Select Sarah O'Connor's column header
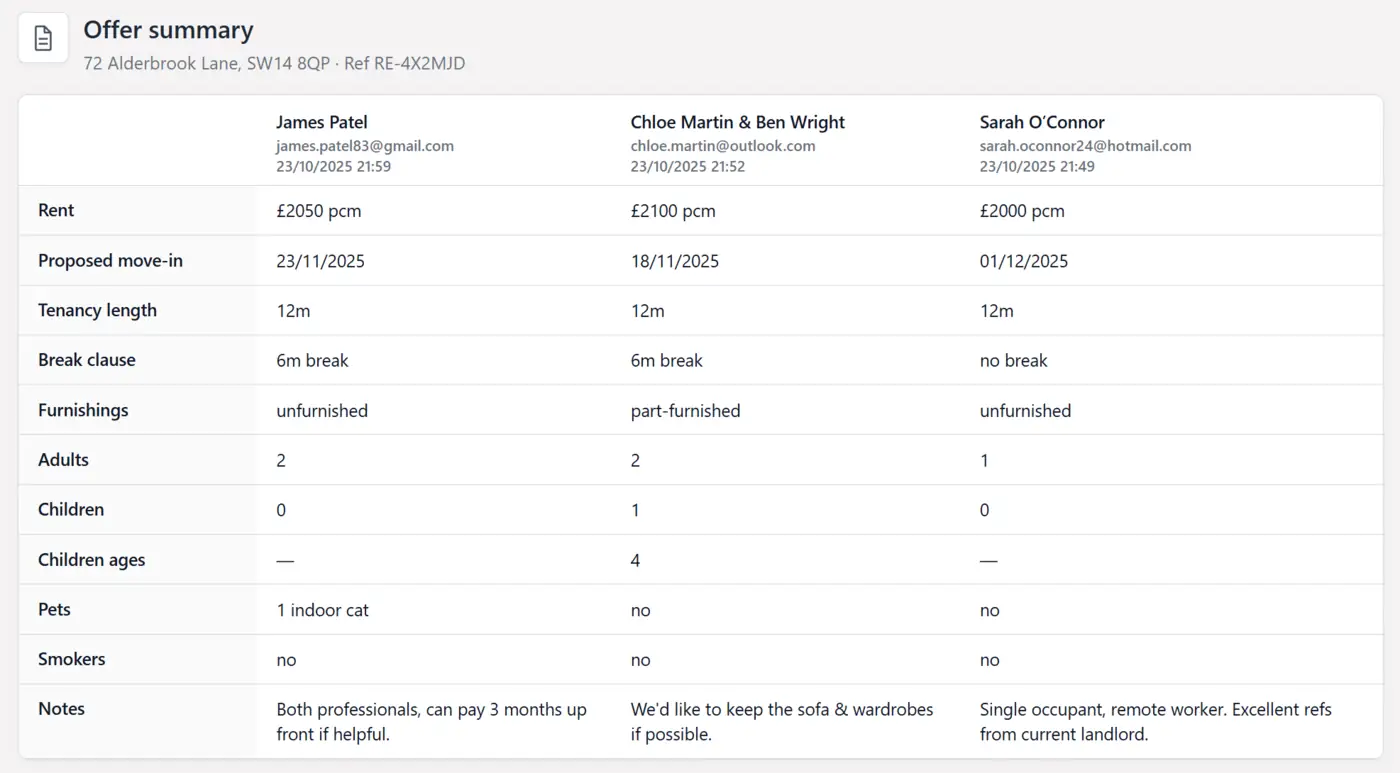1400x773 pixels. coord(1042,121)
